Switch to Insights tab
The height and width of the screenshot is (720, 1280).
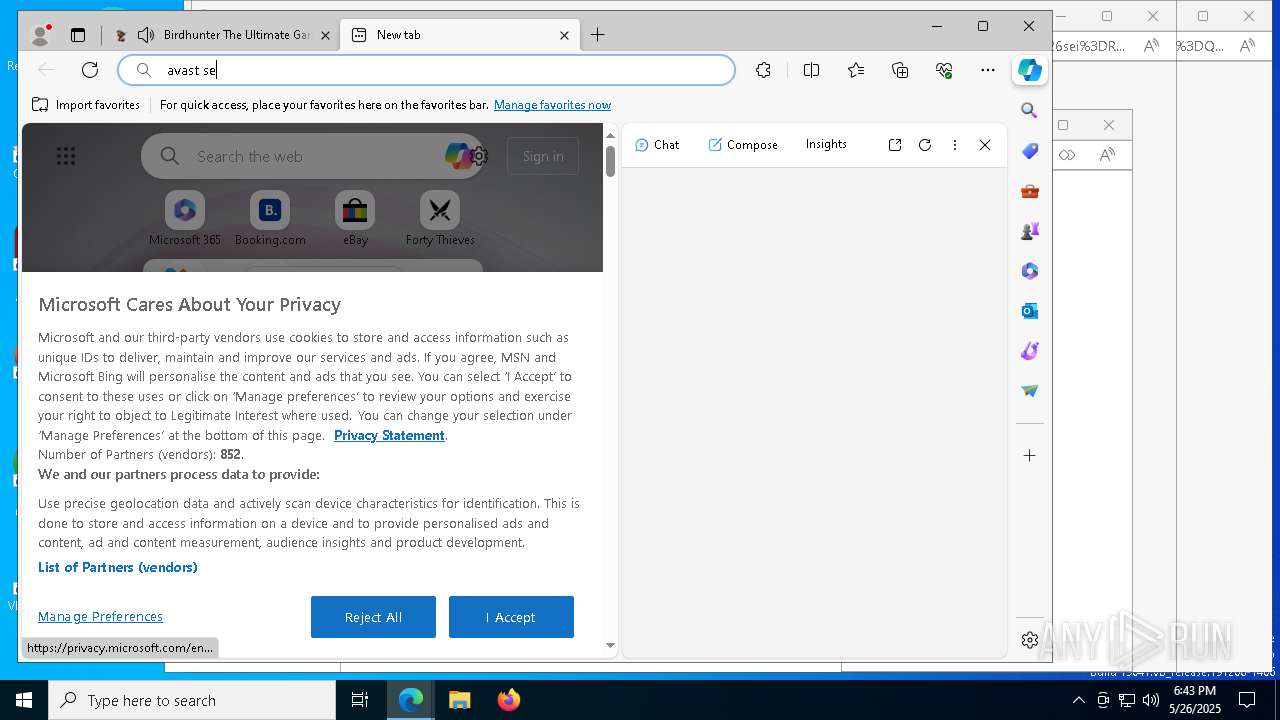pos(826,145)
